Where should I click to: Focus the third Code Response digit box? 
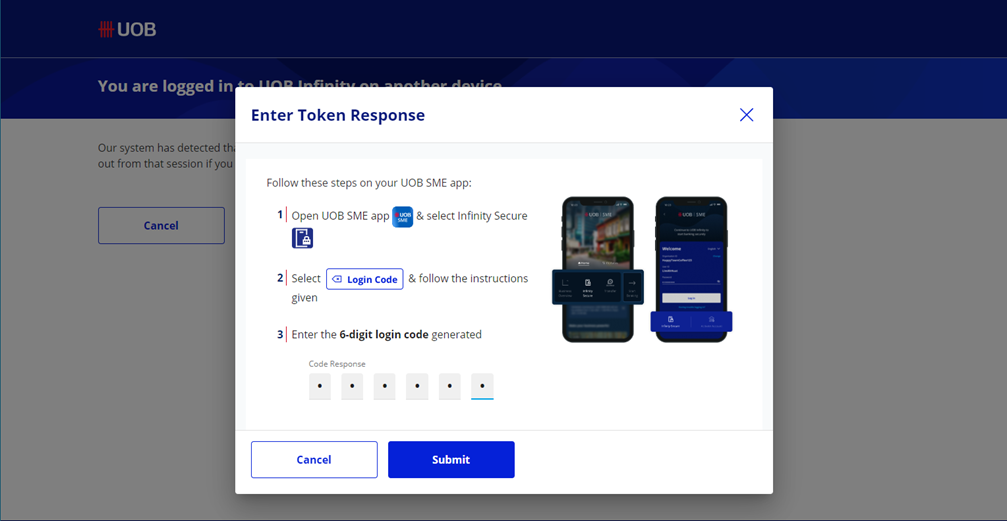(385, 387)
